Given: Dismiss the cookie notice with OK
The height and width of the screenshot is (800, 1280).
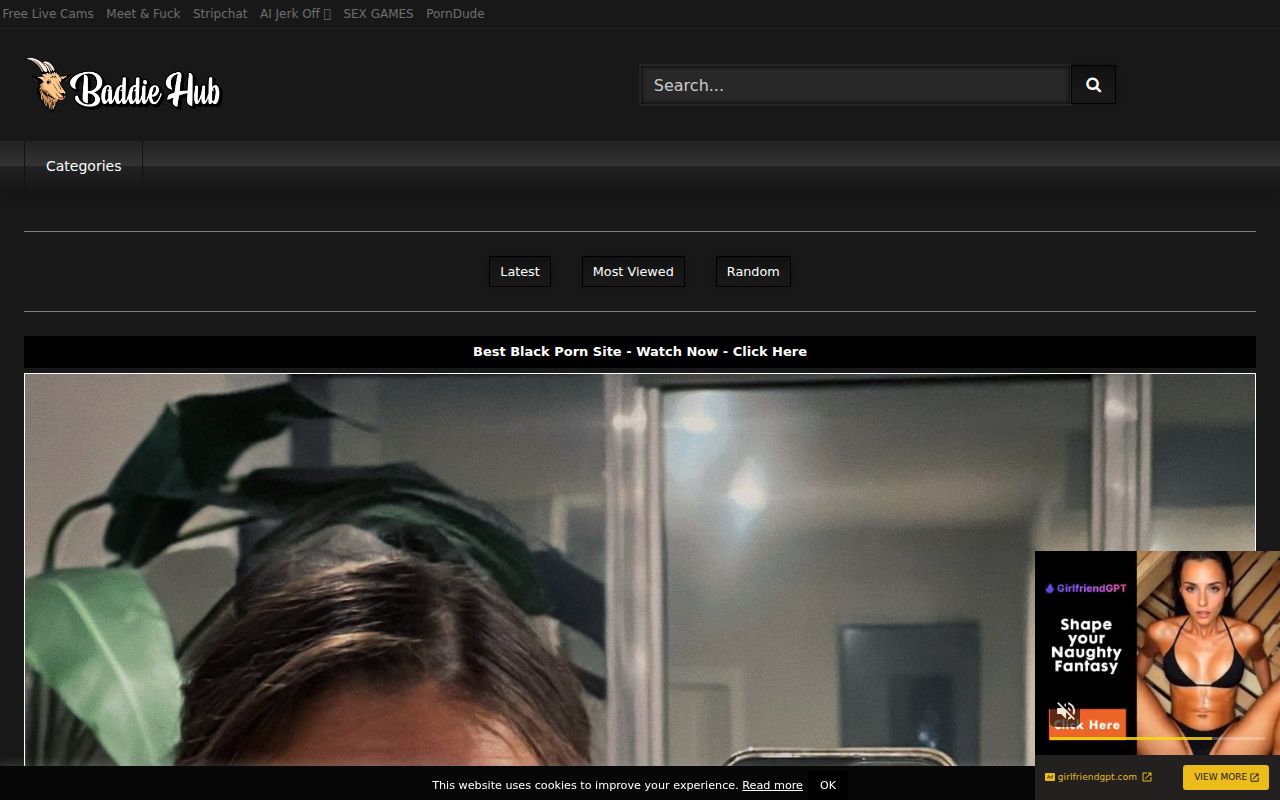Looking at the screenshot, I should click(828, 785).
